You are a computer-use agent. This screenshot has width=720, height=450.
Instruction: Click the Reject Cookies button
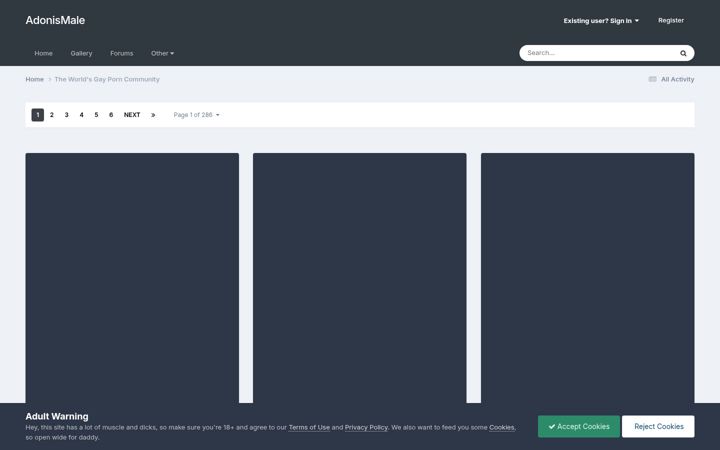tap(658, 427)
